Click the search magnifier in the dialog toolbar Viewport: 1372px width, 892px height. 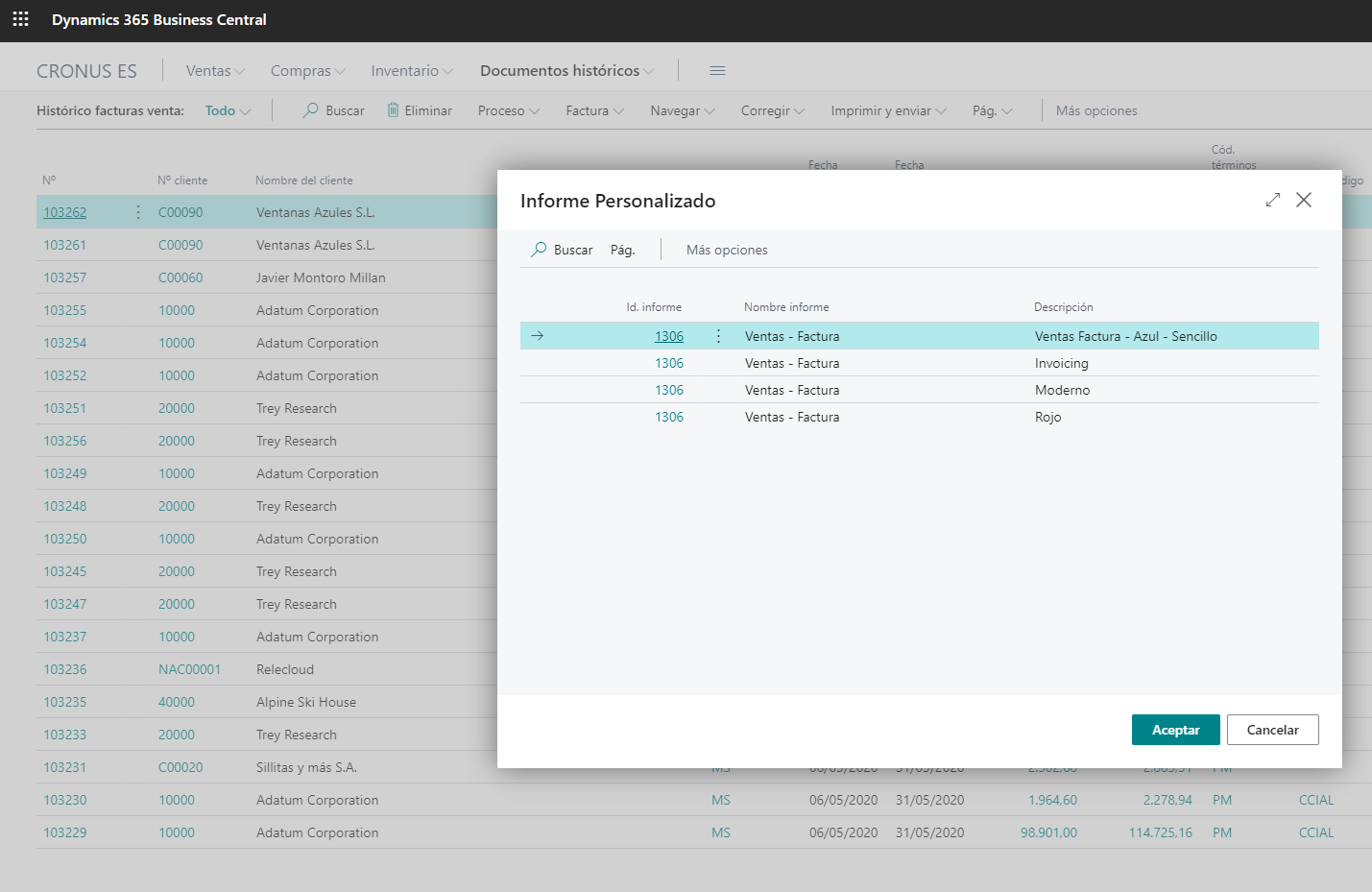(540, 250)
